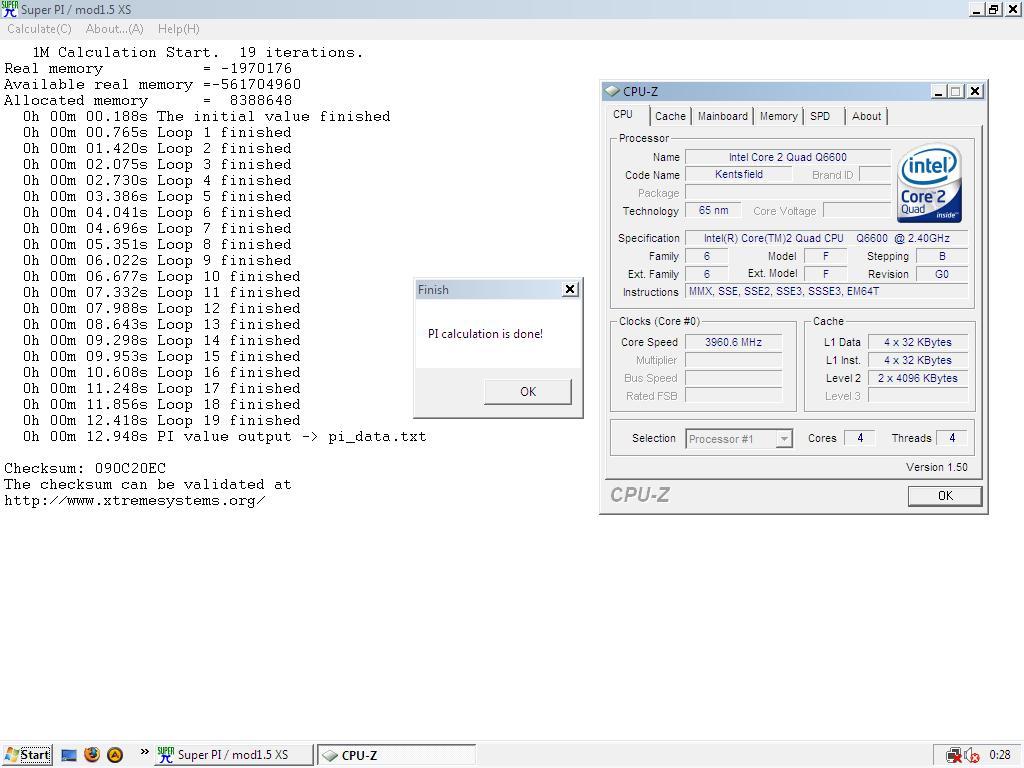Launch Firefox from the quick launch bar
Image resolution: width=1024 pixels, height=768 pixels.
[92, 755]
